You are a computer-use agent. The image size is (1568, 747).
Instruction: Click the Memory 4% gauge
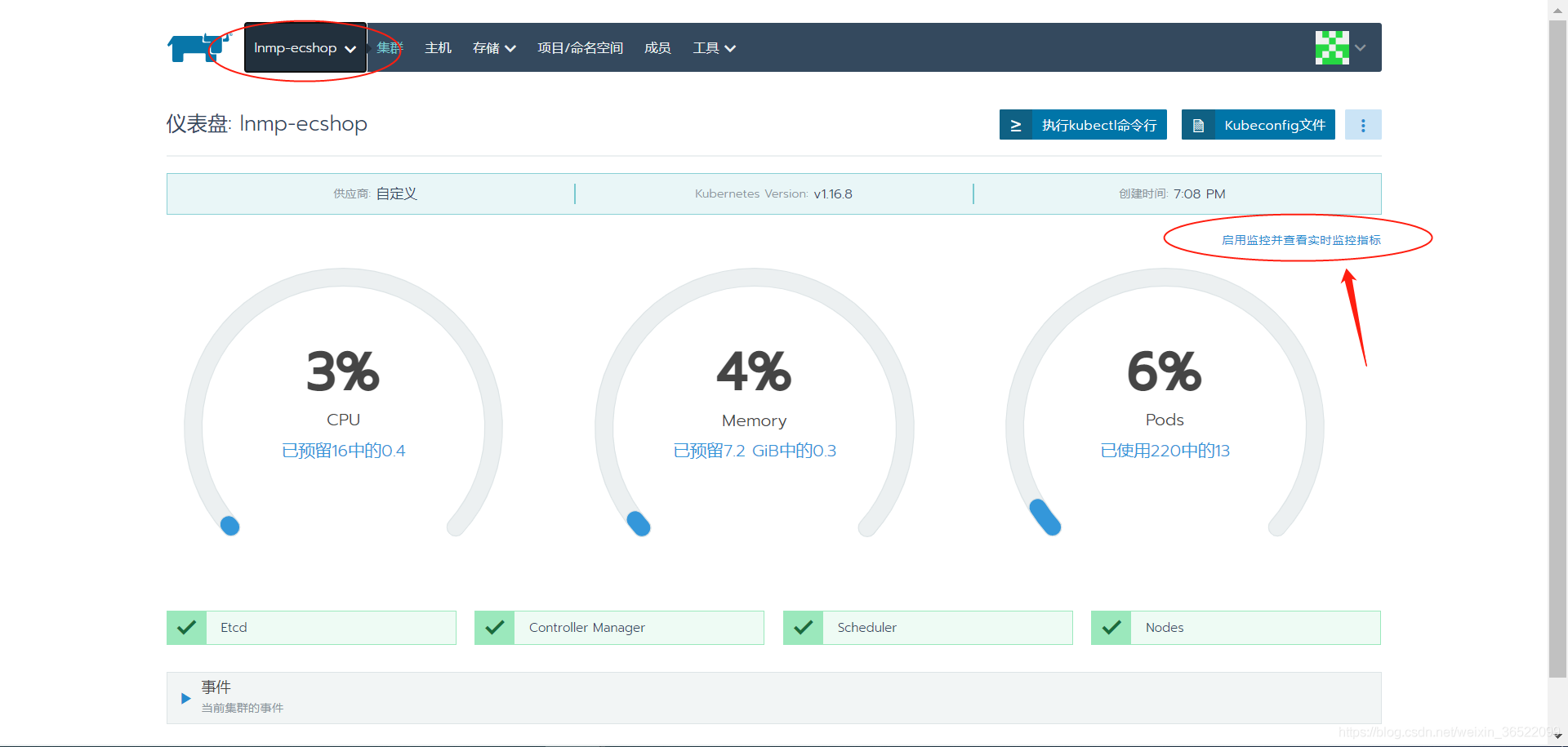click(x=754, y=402)
